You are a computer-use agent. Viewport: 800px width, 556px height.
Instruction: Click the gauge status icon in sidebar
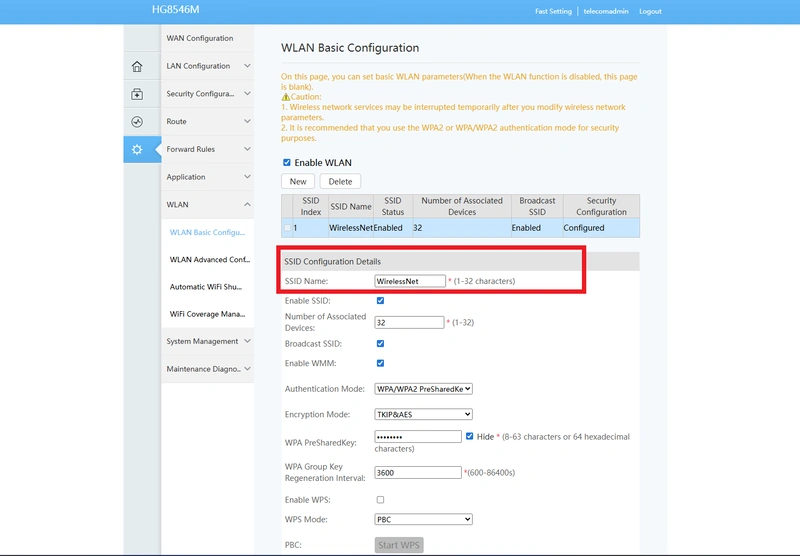click(137, 122)
